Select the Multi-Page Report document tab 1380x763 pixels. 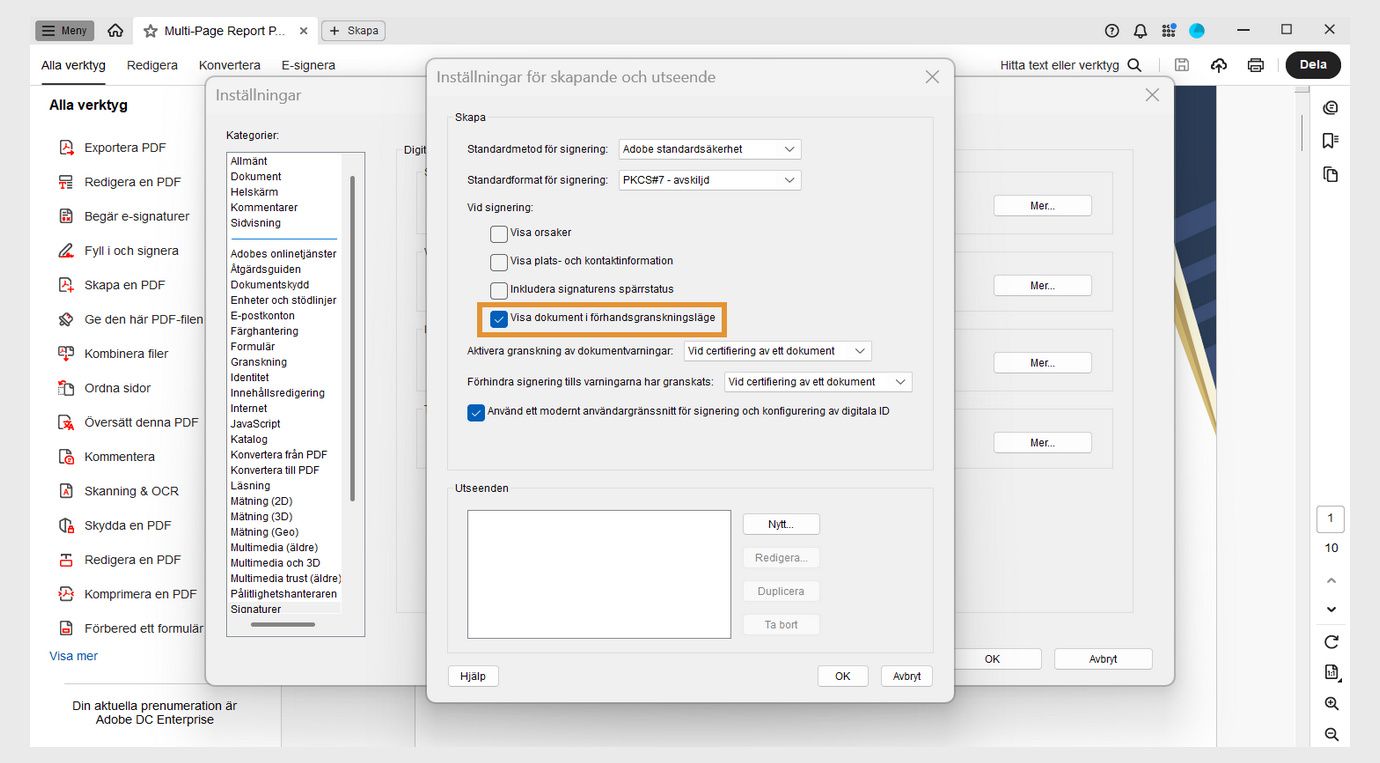[x=224, y=31]
